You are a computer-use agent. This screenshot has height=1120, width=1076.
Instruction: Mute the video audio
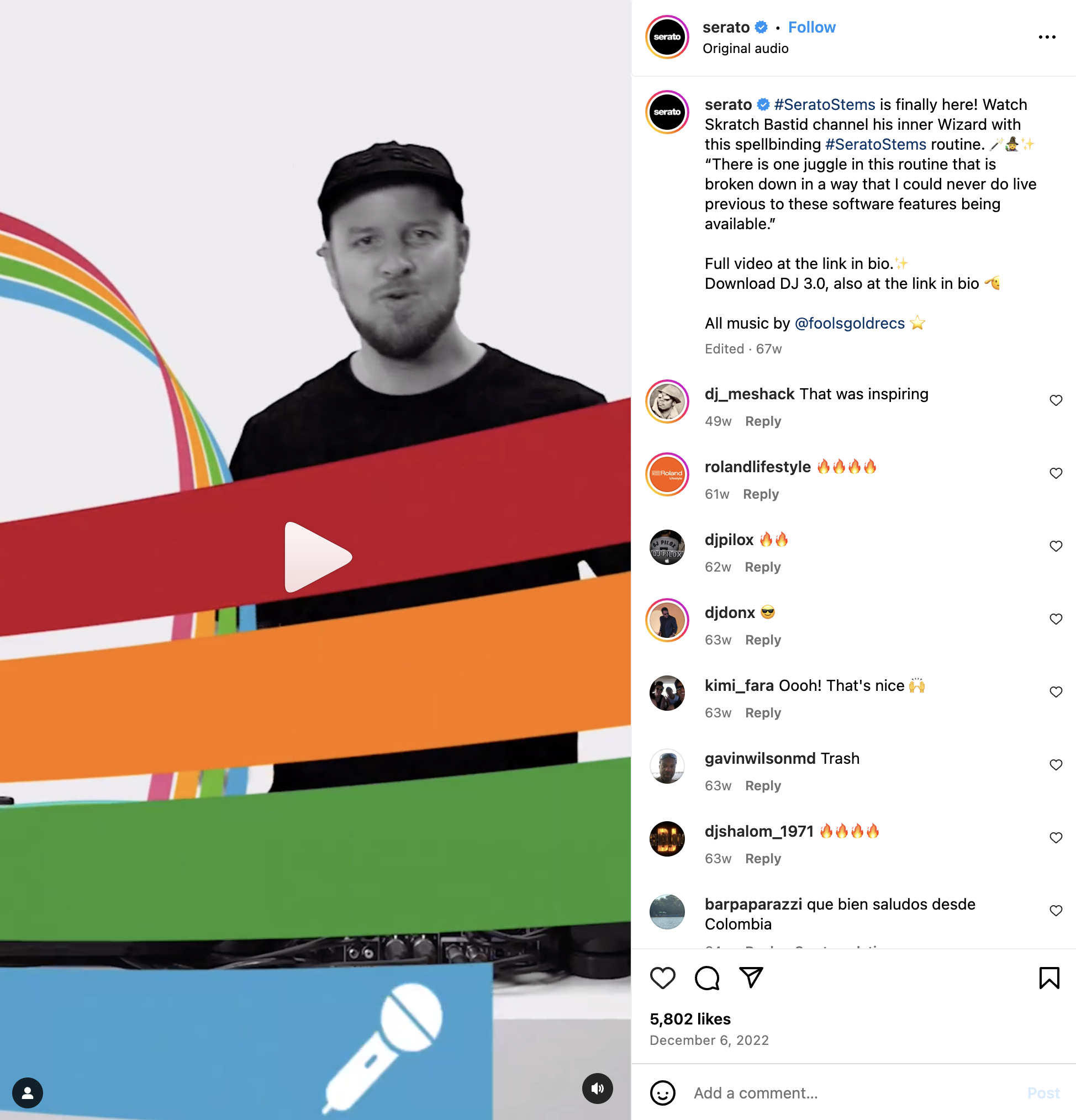[x=597, y=1089]
